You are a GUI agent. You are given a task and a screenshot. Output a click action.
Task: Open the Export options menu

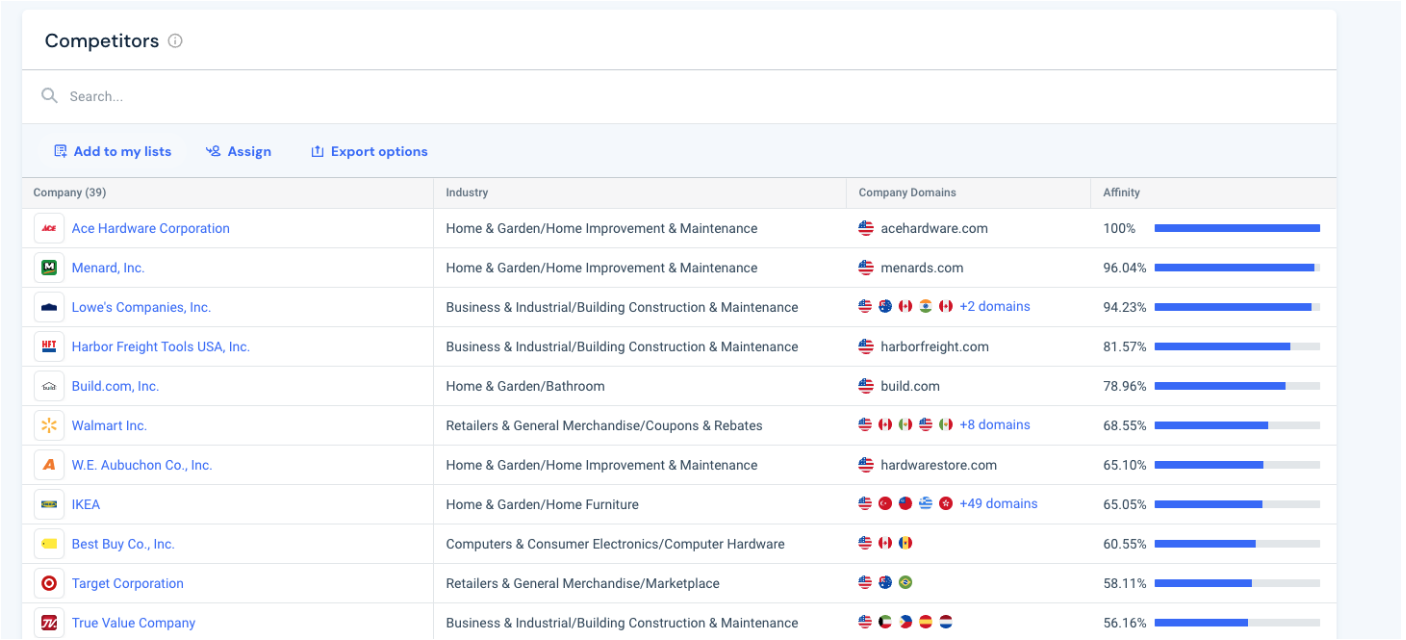pos(370,152)
